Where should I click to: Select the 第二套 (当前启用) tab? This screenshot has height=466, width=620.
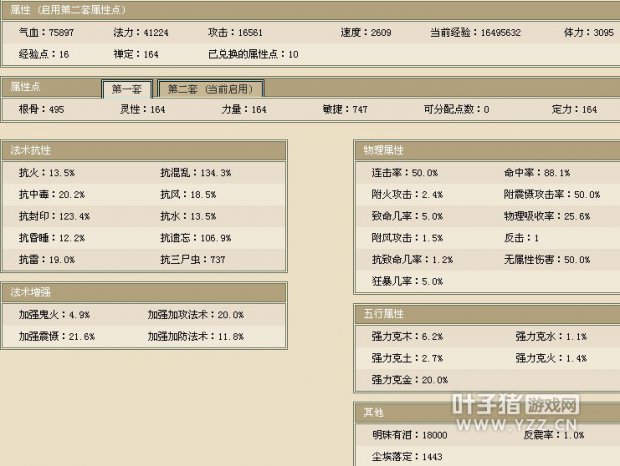point(211,89)
